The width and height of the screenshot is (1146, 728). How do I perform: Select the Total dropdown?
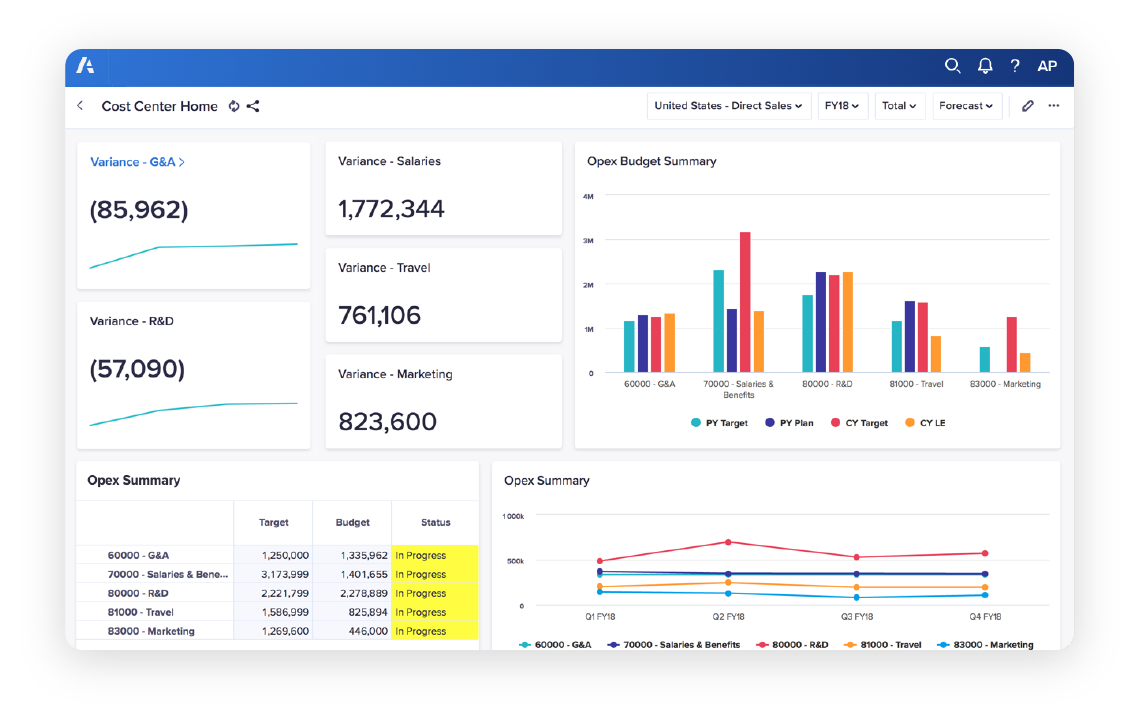click(x=899, y=105)
